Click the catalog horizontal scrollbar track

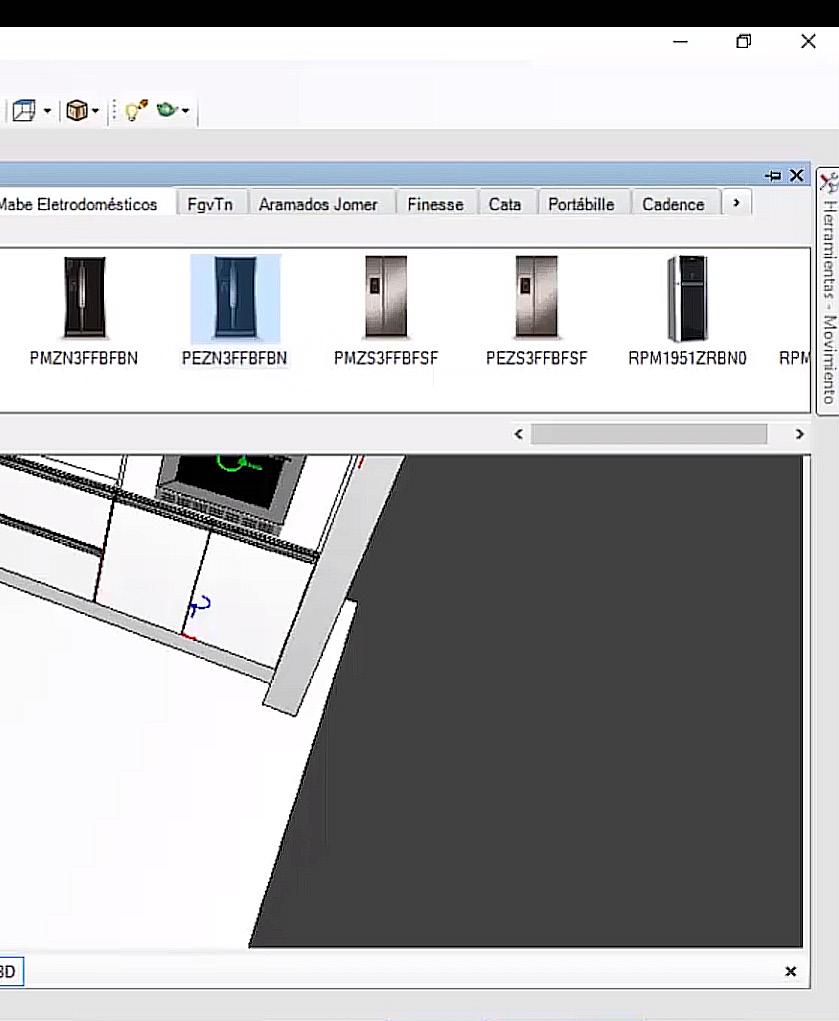(648, 434)
